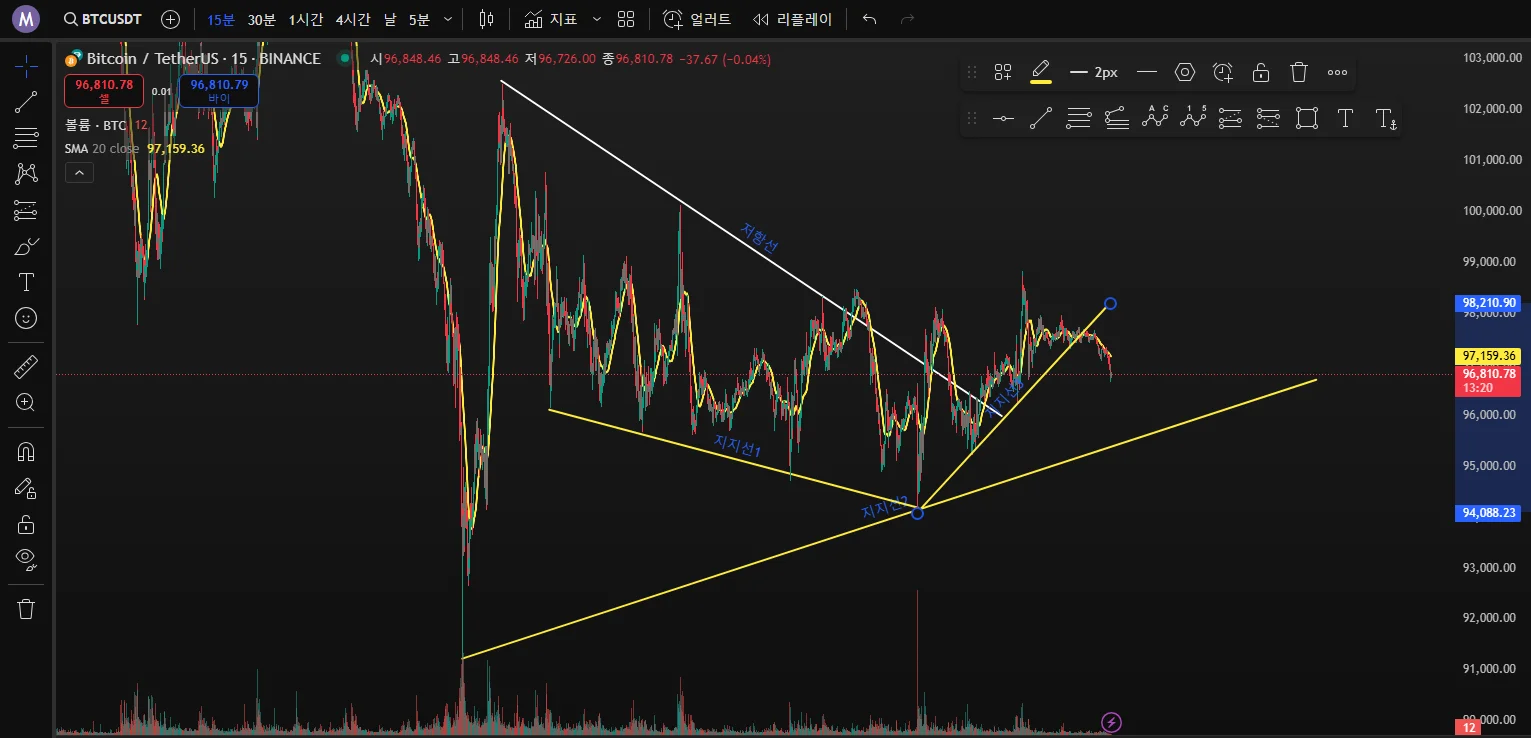Open BTCUSDT symbol search

tap(102, 19)
